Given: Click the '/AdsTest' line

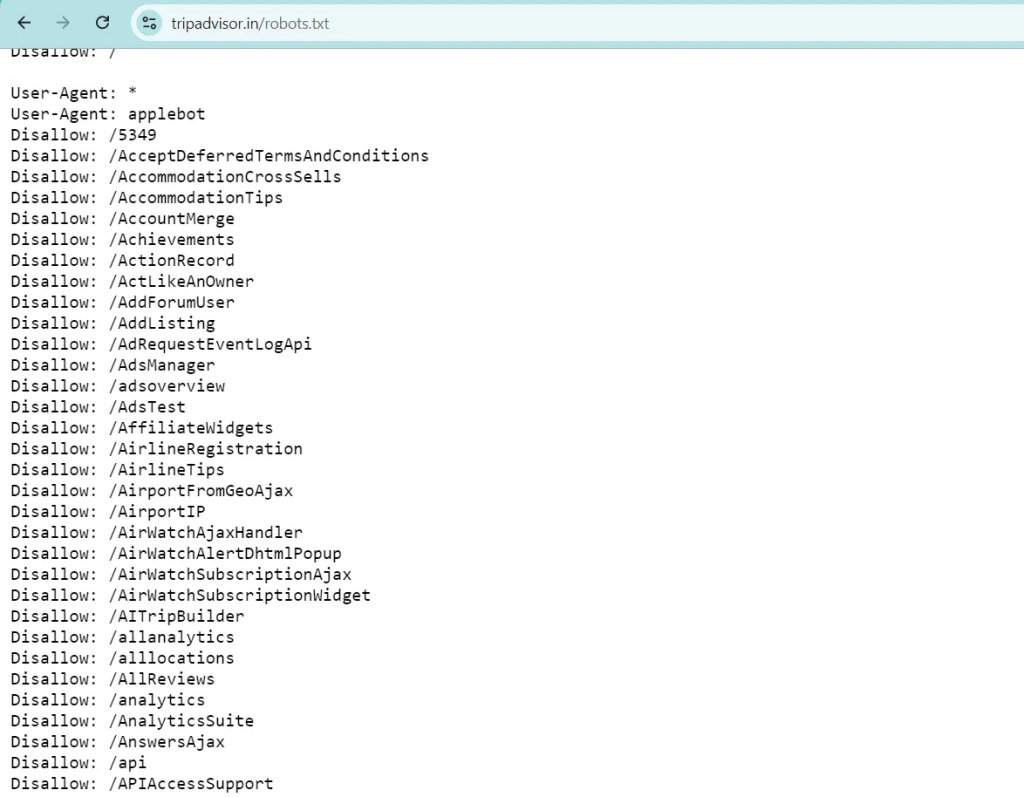Looking at the screenshot, I should pos(98,406).
